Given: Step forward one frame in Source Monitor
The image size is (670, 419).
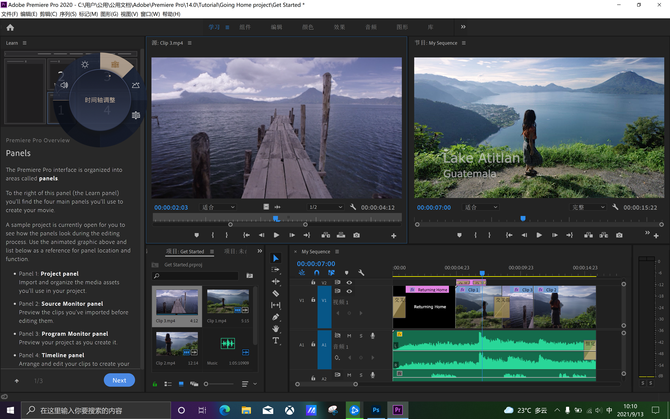Looking at the screenshot, I should click(x=292, y=235).
